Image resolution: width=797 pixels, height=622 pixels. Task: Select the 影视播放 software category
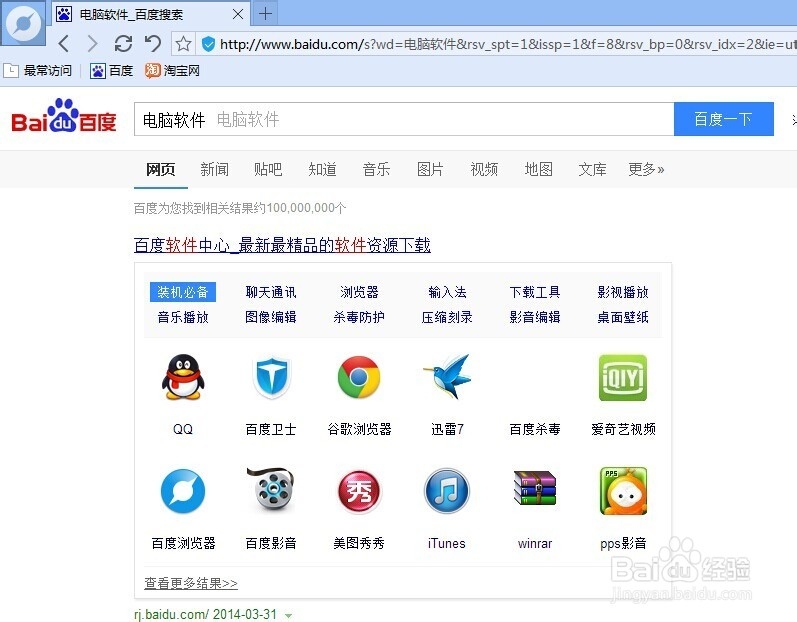pos(623,292)
